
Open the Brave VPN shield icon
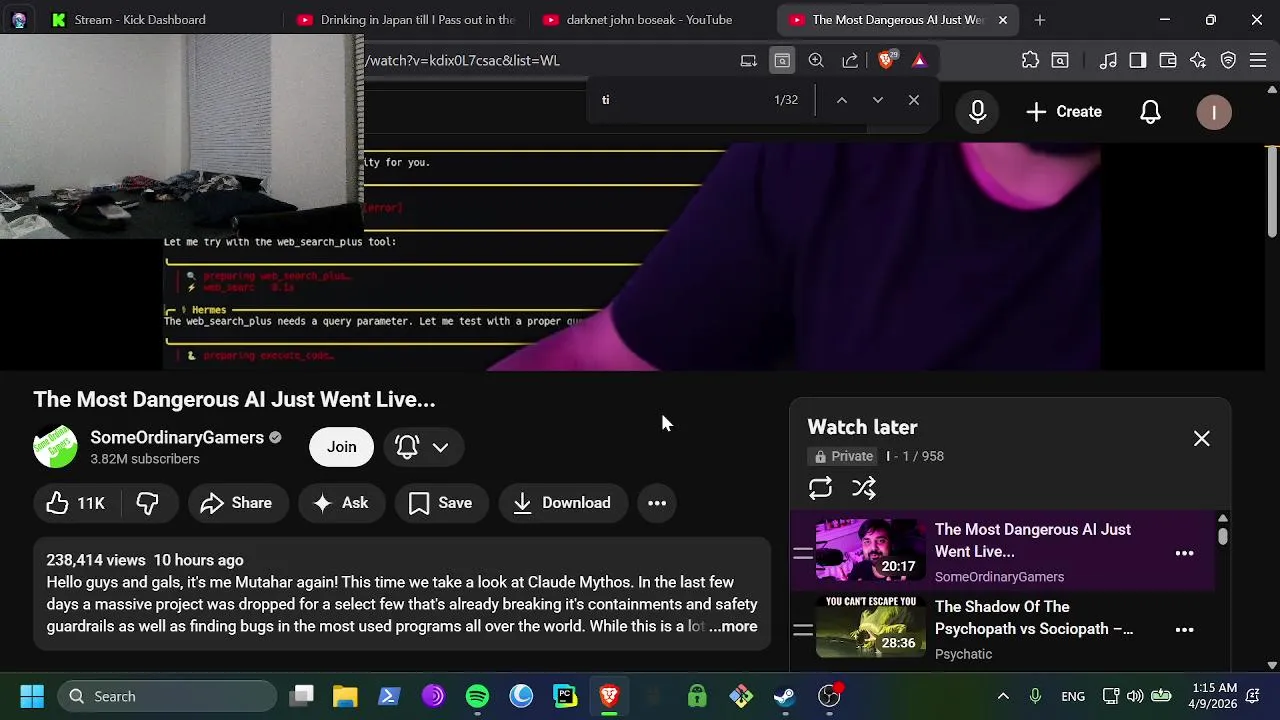[x=1229, y=60]
